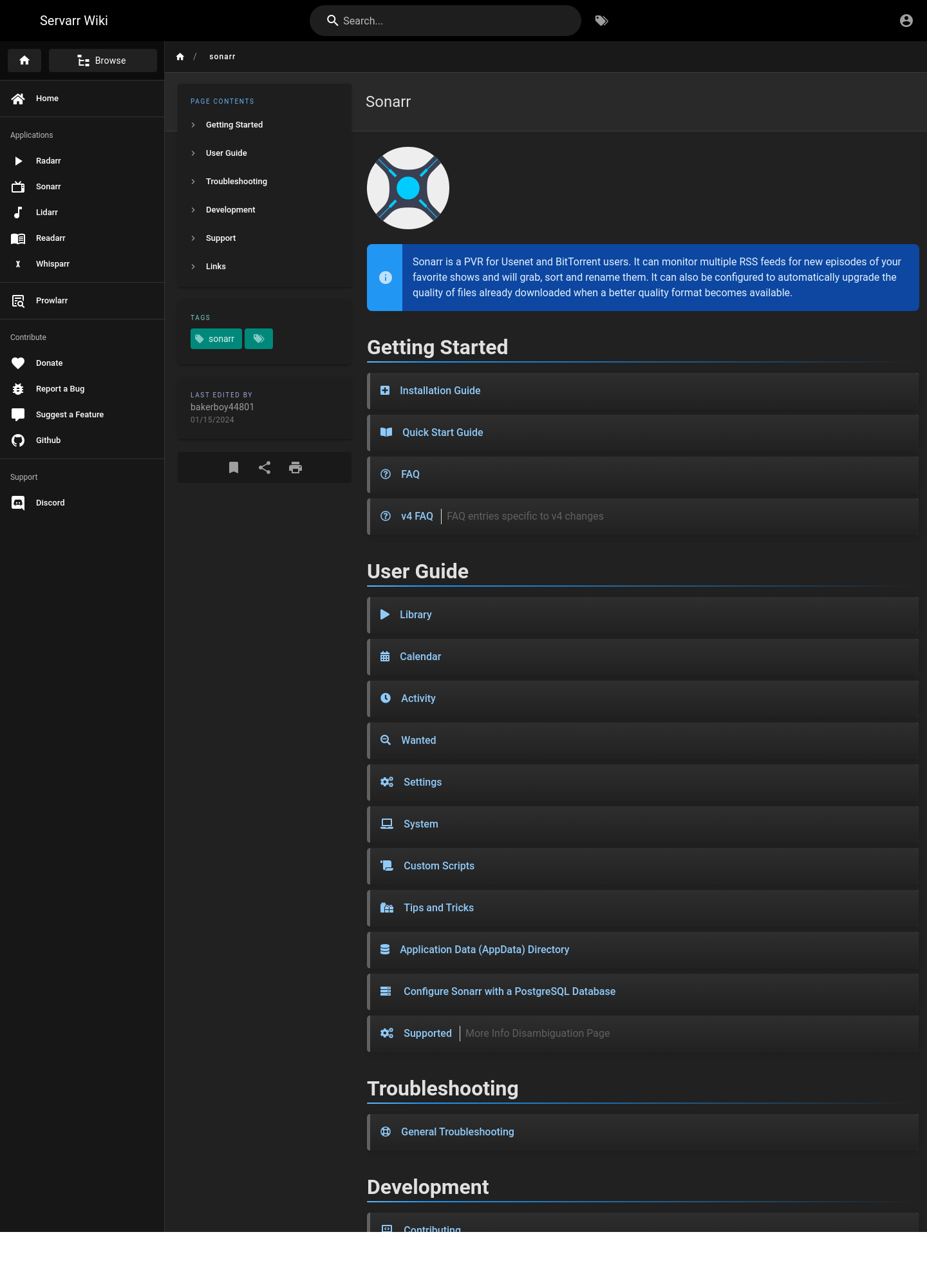Click the Servarr Wiki title
Viewport: 927px width, 1288px height.
[74, 21]
